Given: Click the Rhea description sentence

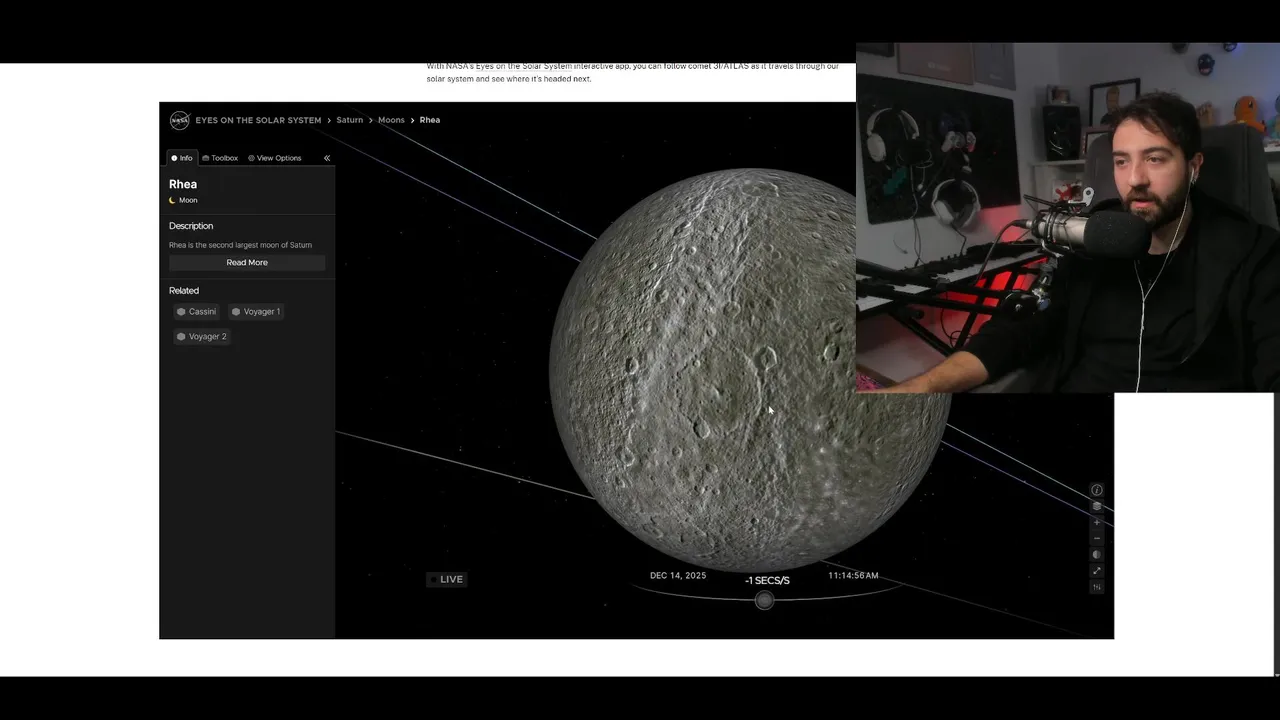Looking at the screenshot, I should [x=240, y=245].
